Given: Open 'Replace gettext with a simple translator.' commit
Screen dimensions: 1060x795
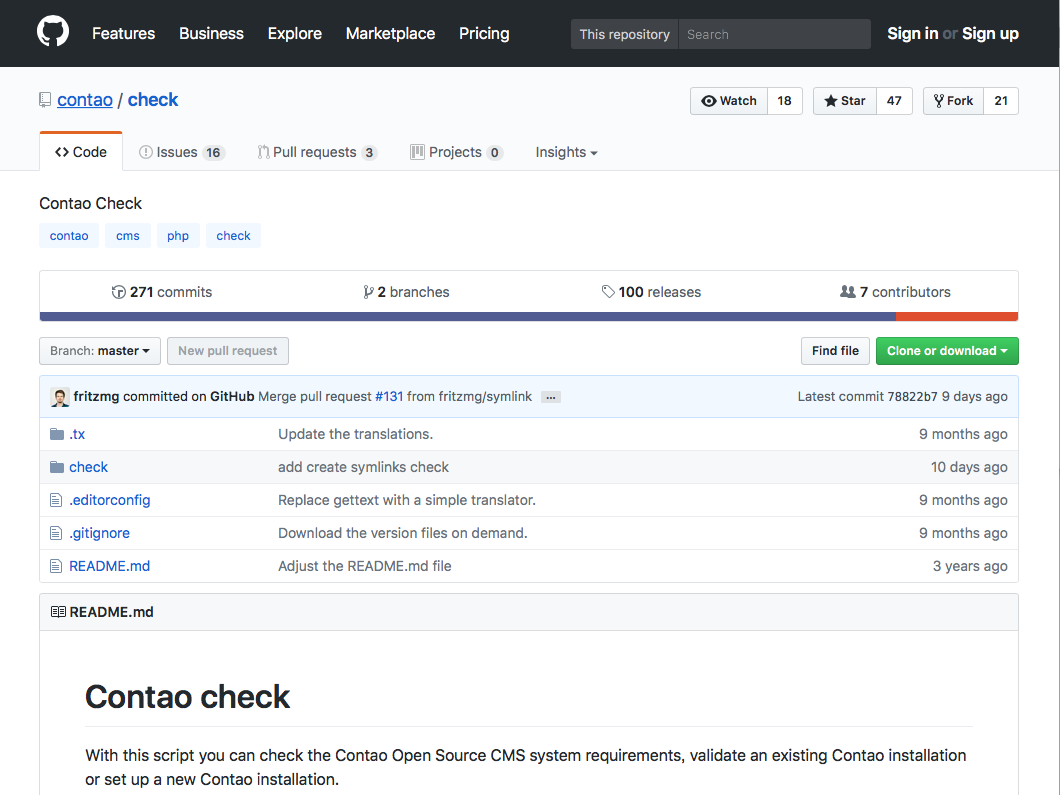Looking at the screenshot, I should tap(407, 500).
